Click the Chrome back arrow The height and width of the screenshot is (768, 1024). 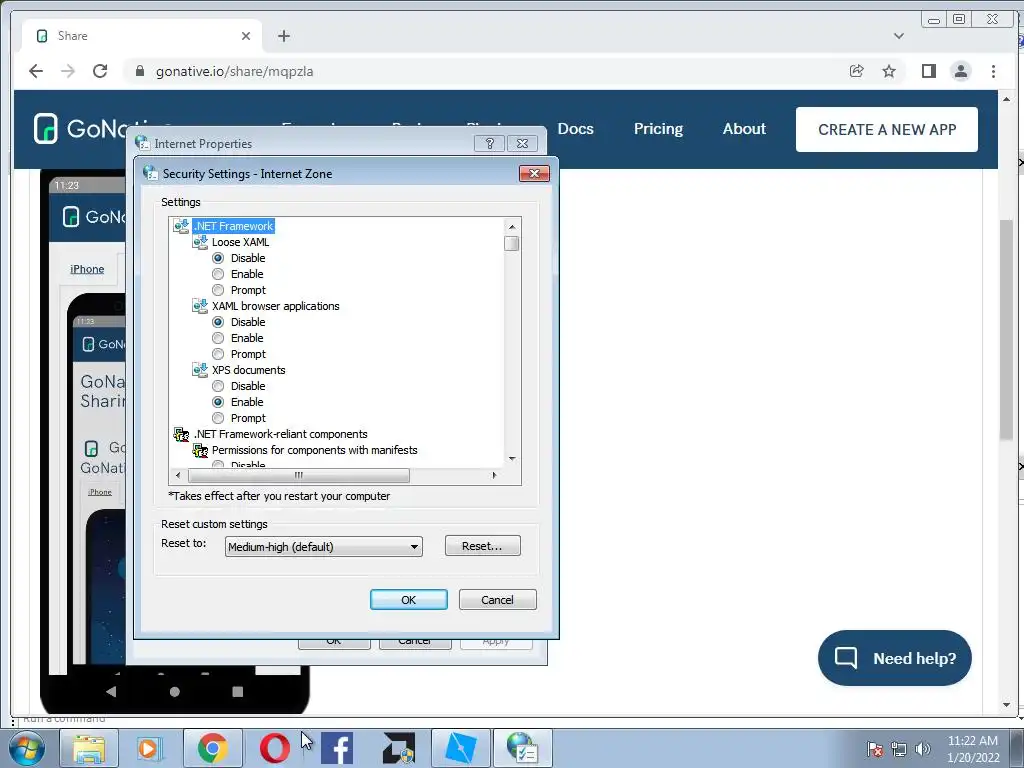(36, 71)
